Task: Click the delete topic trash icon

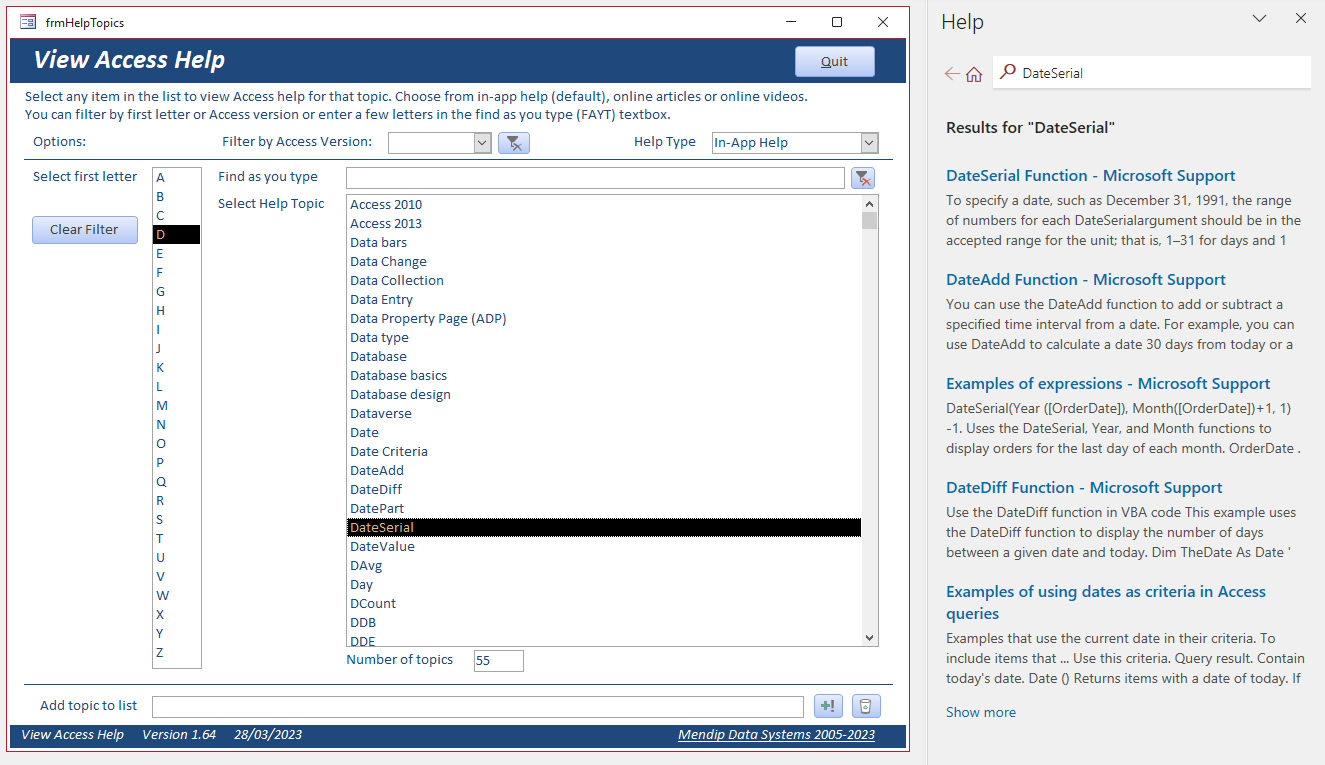Action: (x=866, y=706)
